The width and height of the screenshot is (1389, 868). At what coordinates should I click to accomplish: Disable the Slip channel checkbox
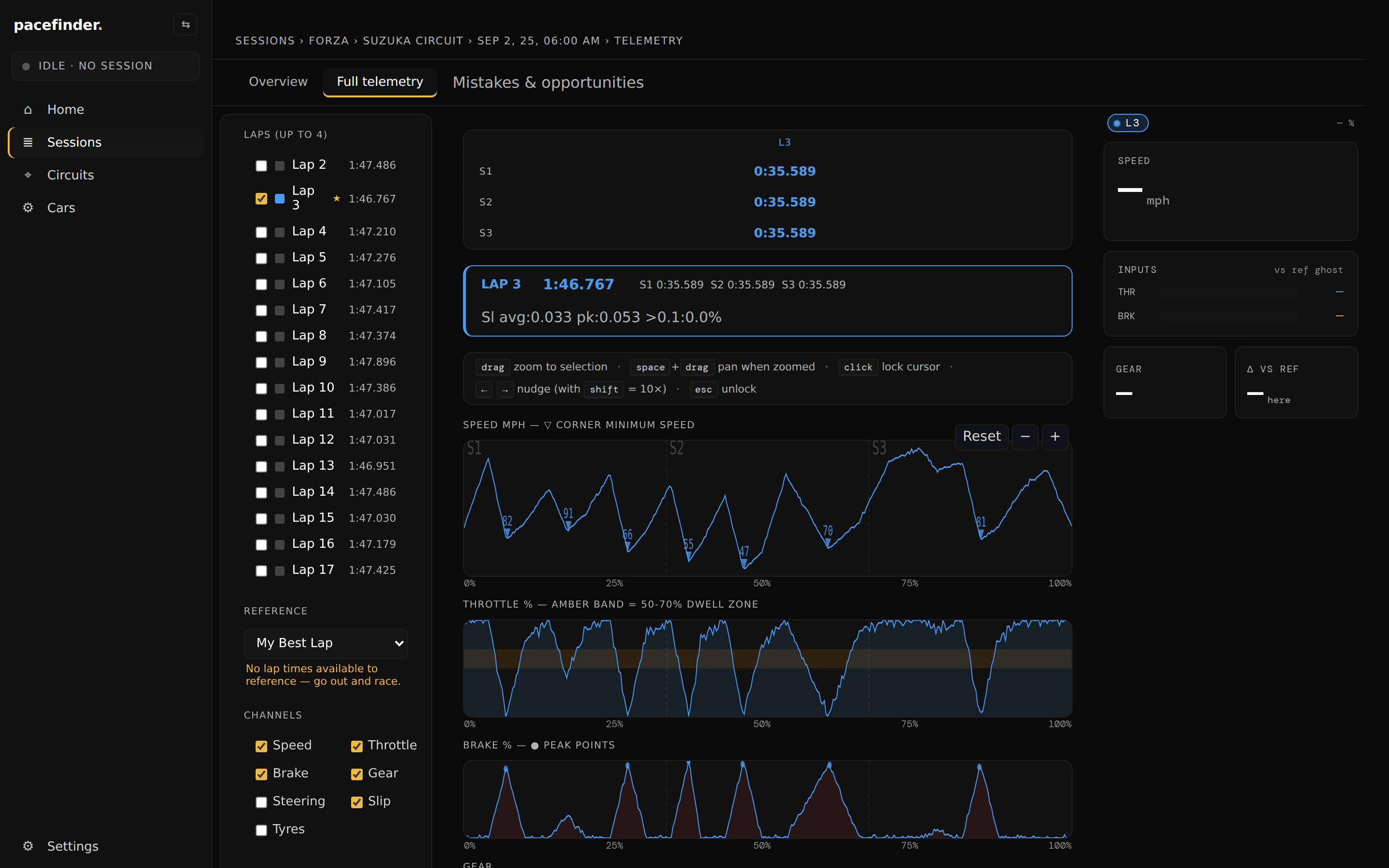(356, 802)
